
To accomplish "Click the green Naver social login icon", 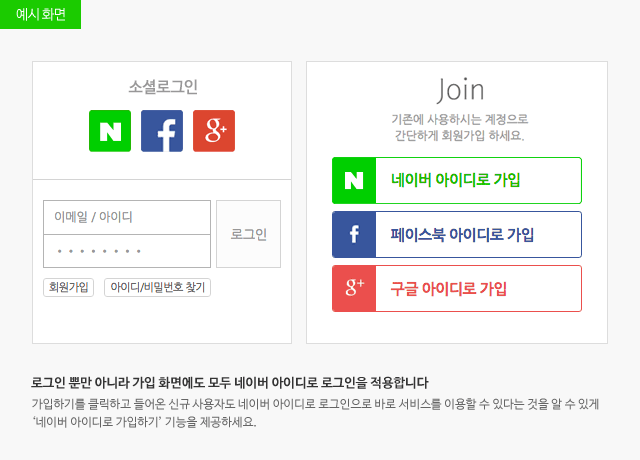I will [x=110, y=131].
